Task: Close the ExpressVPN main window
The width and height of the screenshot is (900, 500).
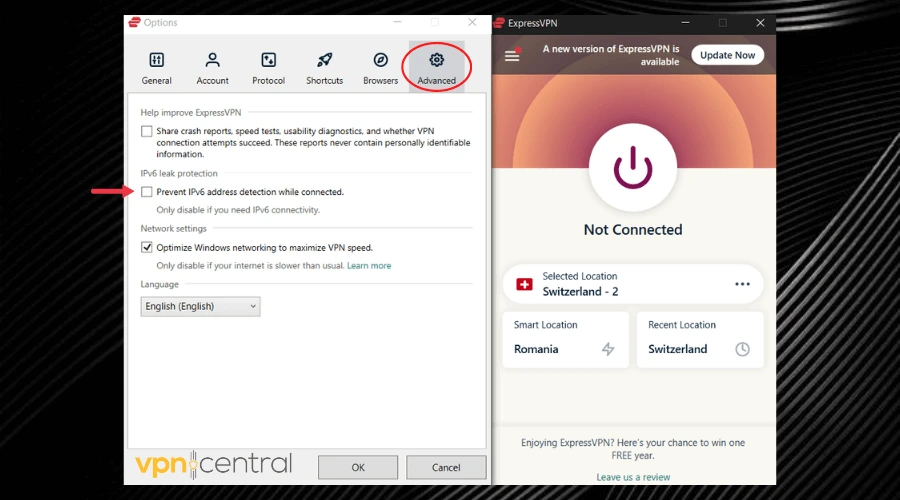Action: [760, 23]
